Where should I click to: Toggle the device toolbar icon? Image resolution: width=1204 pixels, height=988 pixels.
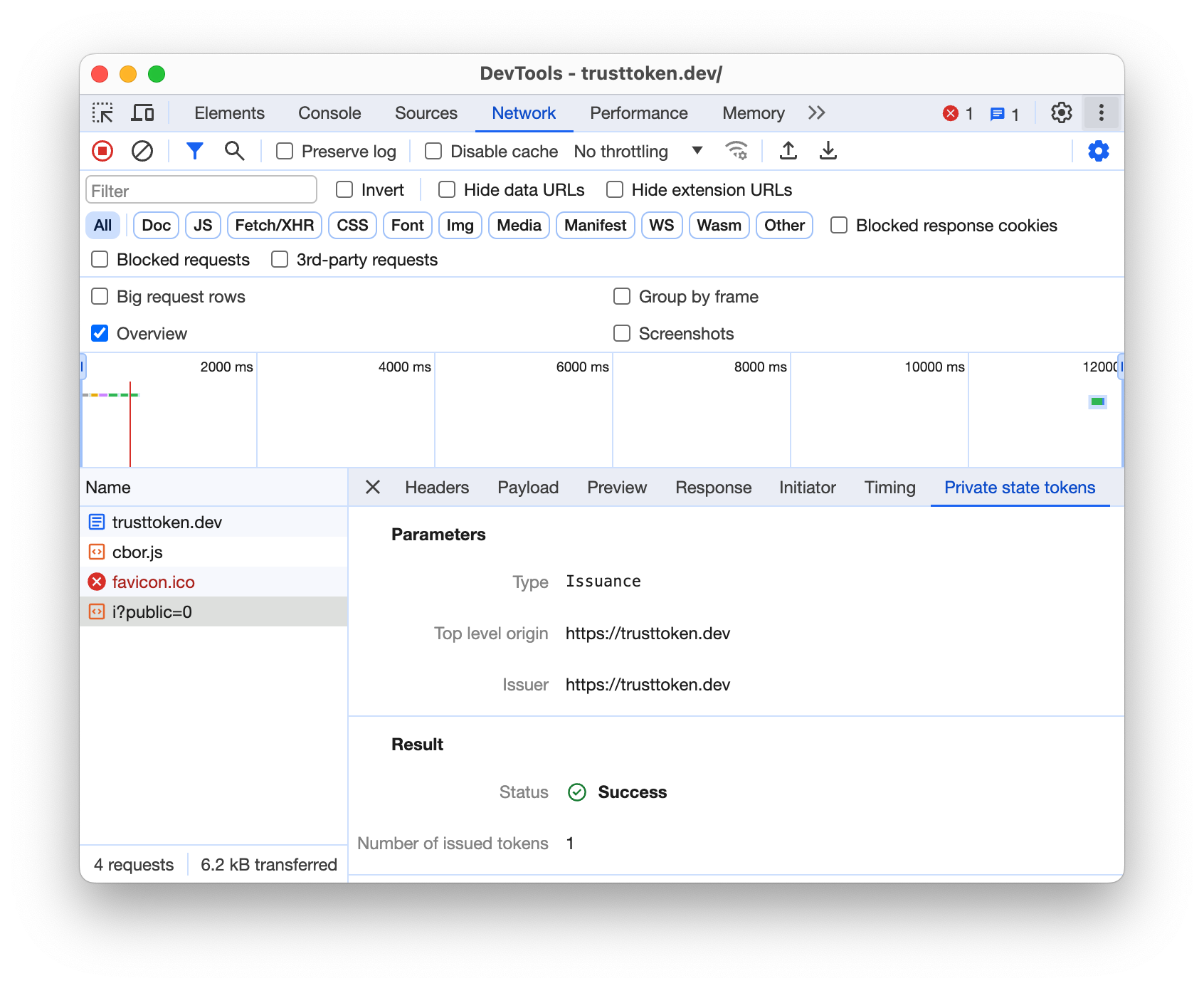pyautogui.click(x=143, y=113)
